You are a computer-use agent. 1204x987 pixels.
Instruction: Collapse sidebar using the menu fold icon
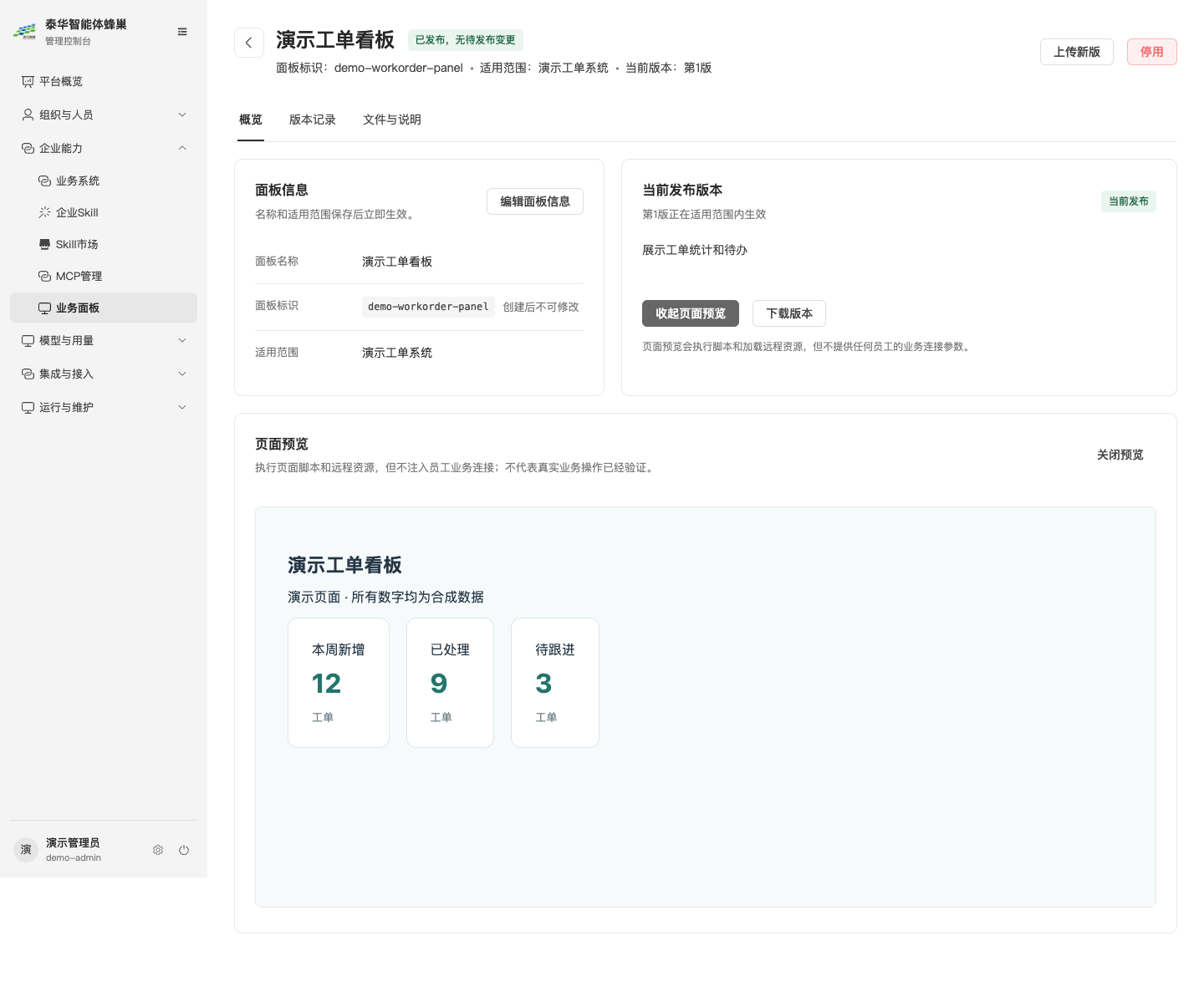click(182, 32)
